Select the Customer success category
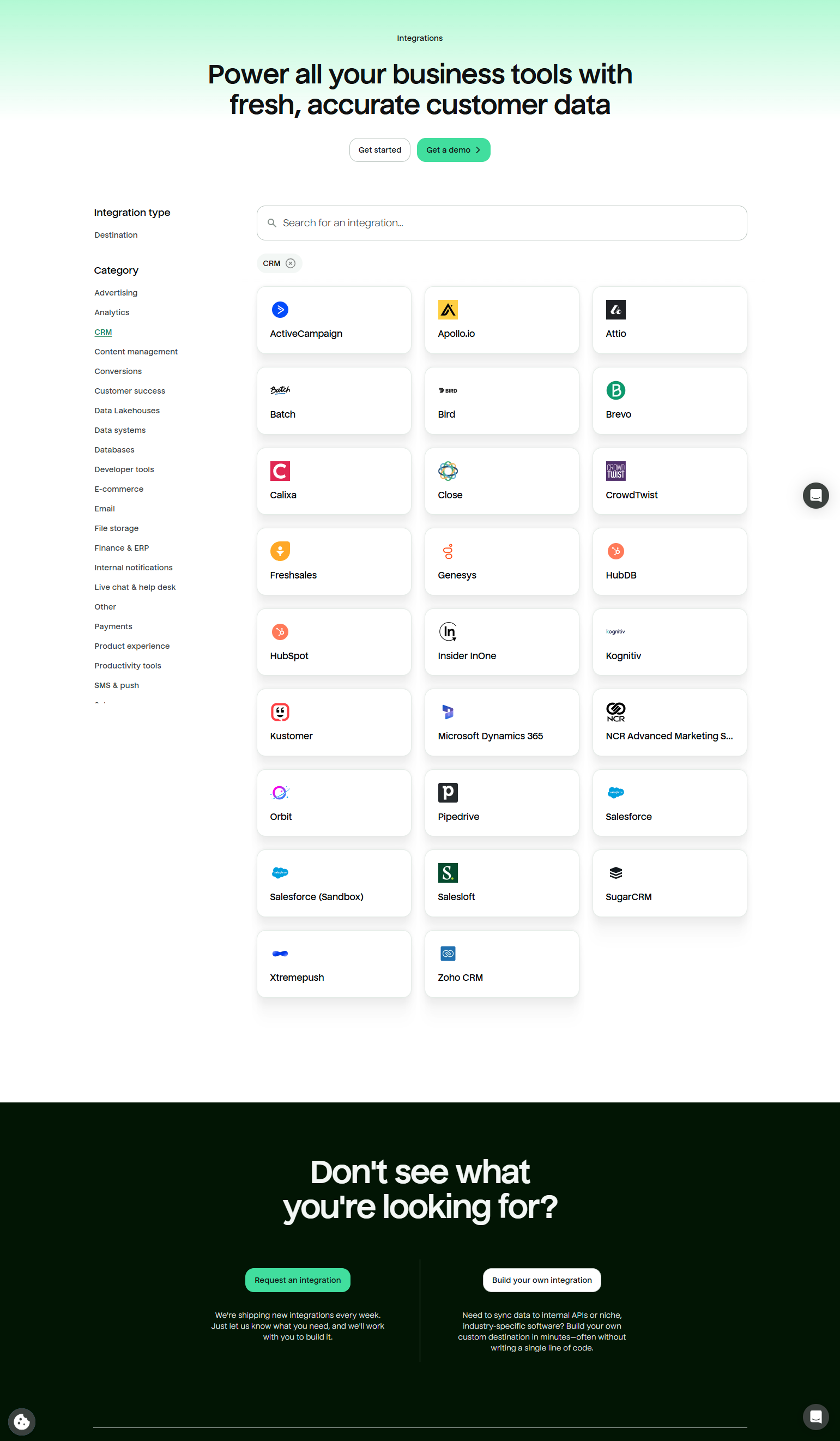 tap(130, 390)
